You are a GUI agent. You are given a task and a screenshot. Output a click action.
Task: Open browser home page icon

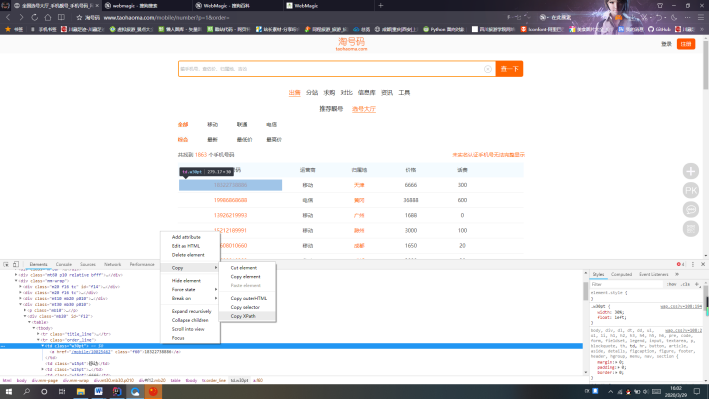(x=47, y=17)
